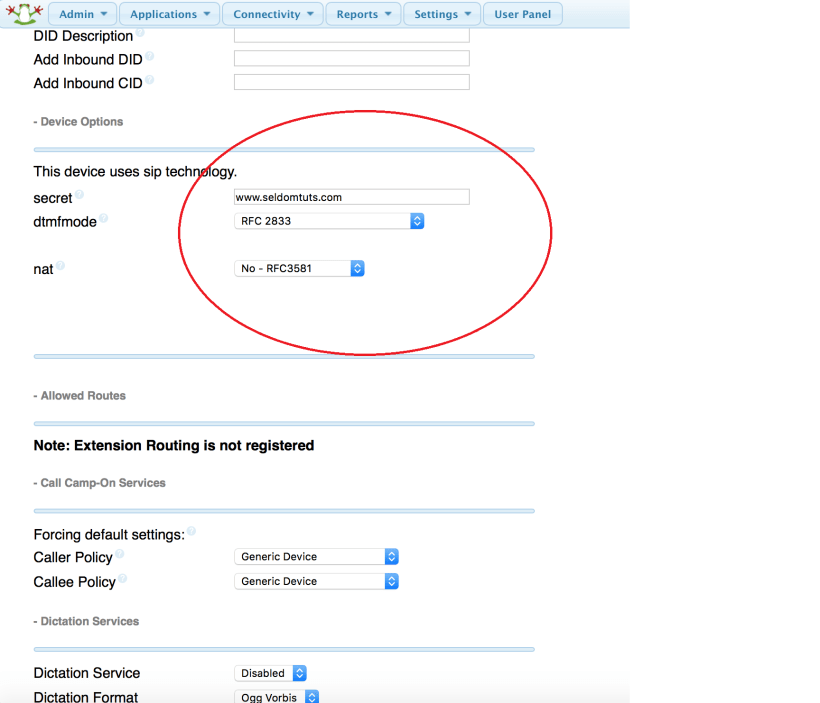Click the help icon next to dtmfmode
820x703 pixels.
tap(103, 218)
